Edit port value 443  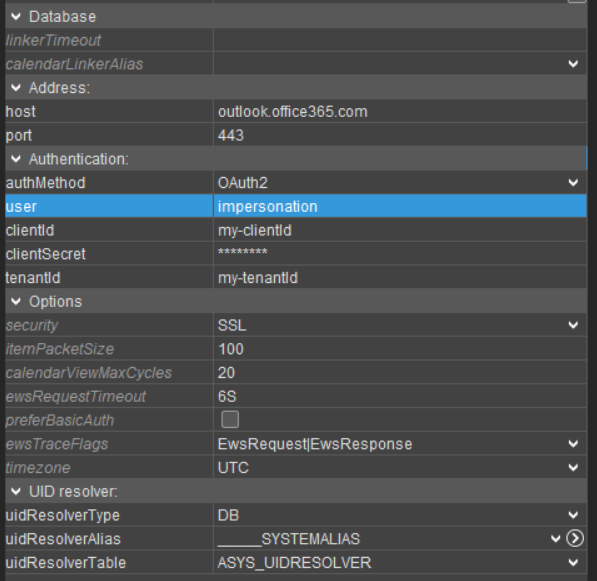400,135
